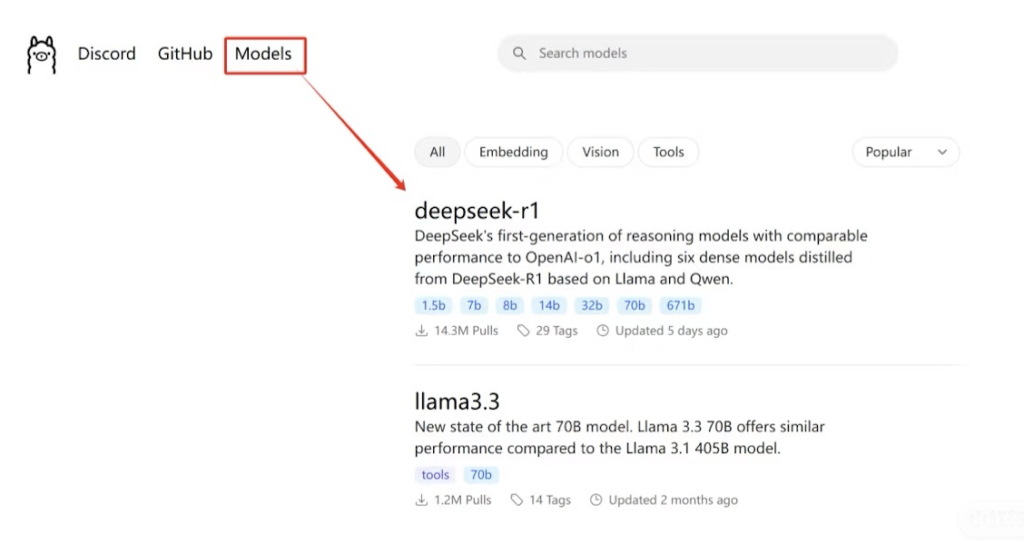Click the tag icon beside 29 Tags
The height and width of the screenshot is (545, 1024).
tap(523, 331)
